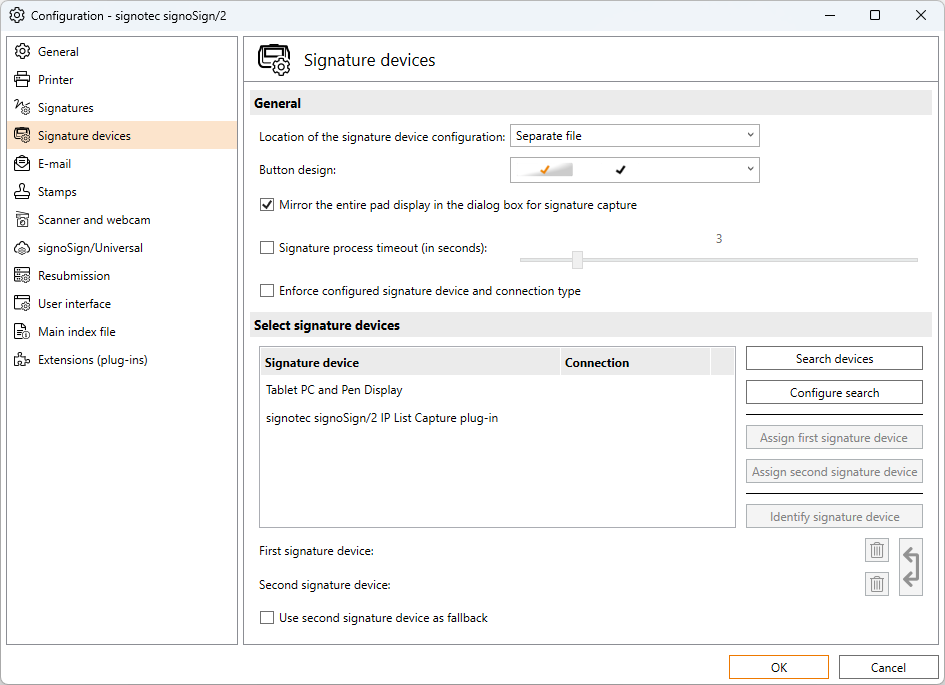This screenshot has width=945, height=685.
Task: Open the Resubmission settings page
Action: click(74, 276)
